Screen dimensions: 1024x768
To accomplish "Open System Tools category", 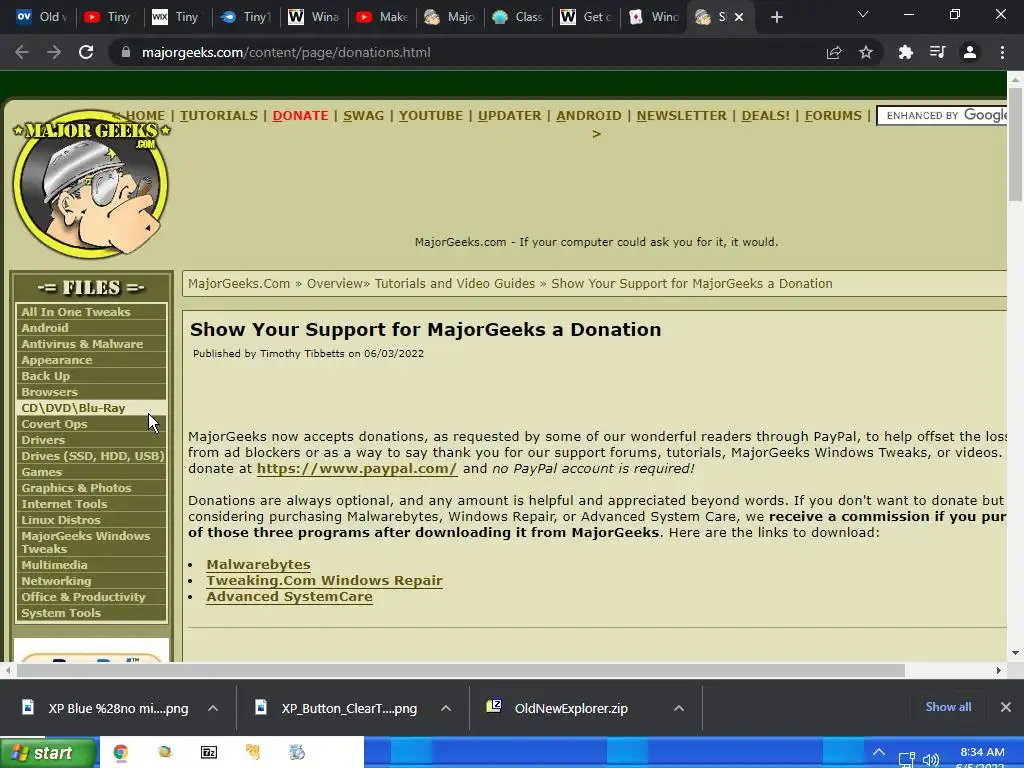I will coord(91,613).
